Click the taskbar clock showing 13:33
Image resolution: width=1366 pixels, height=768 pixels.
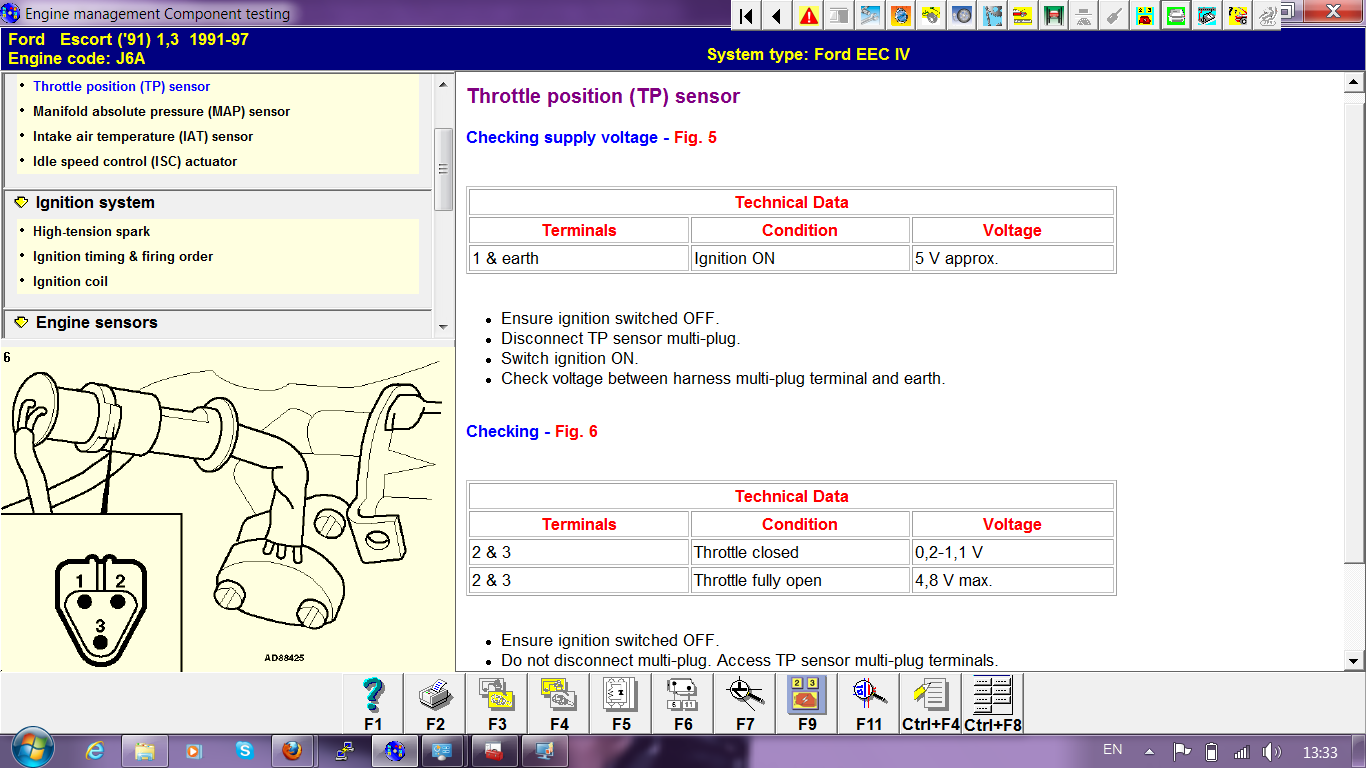pyautogui.click(x=1320, y=752)
